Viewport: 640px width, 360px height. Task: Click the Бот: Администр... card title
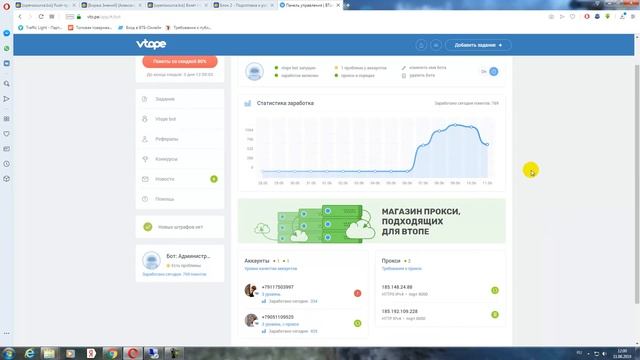click(188, 256)
